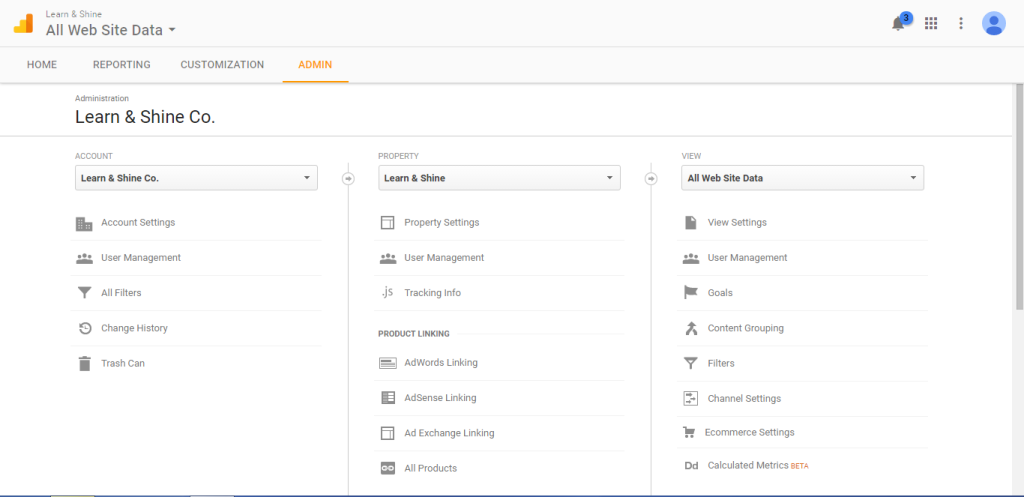Open Calculated Metrics BETA link

point(758,466)
